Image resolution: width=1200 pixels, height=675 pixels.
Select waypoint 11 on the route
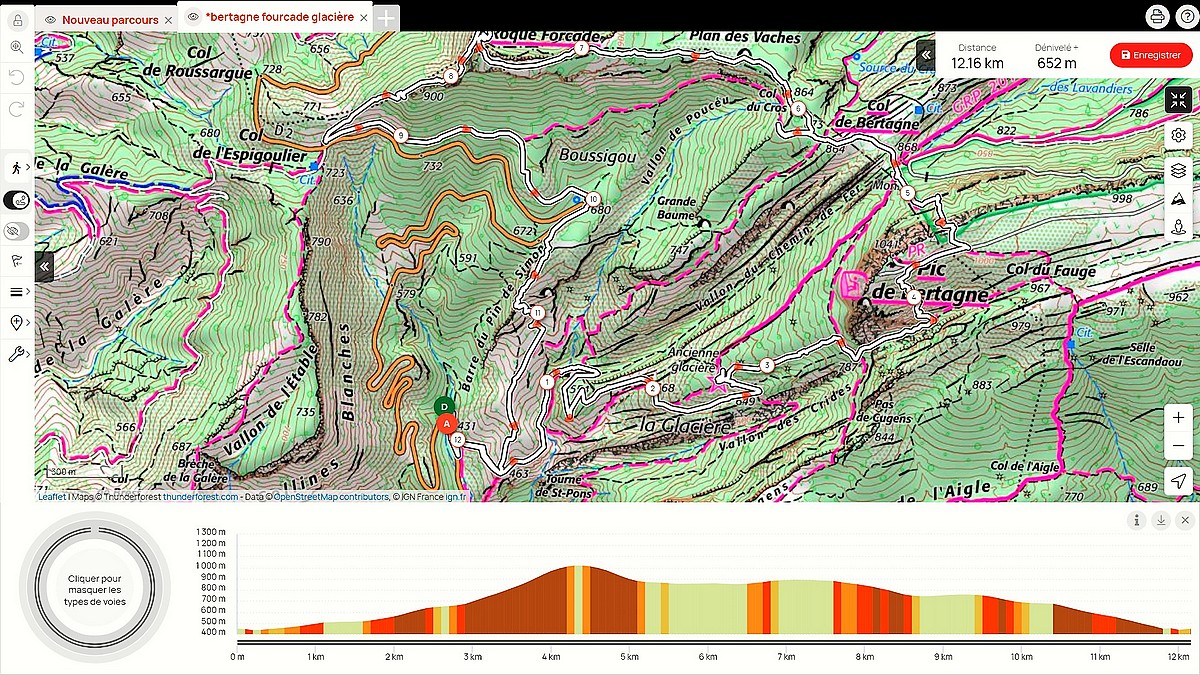click(x=537, y=313)
